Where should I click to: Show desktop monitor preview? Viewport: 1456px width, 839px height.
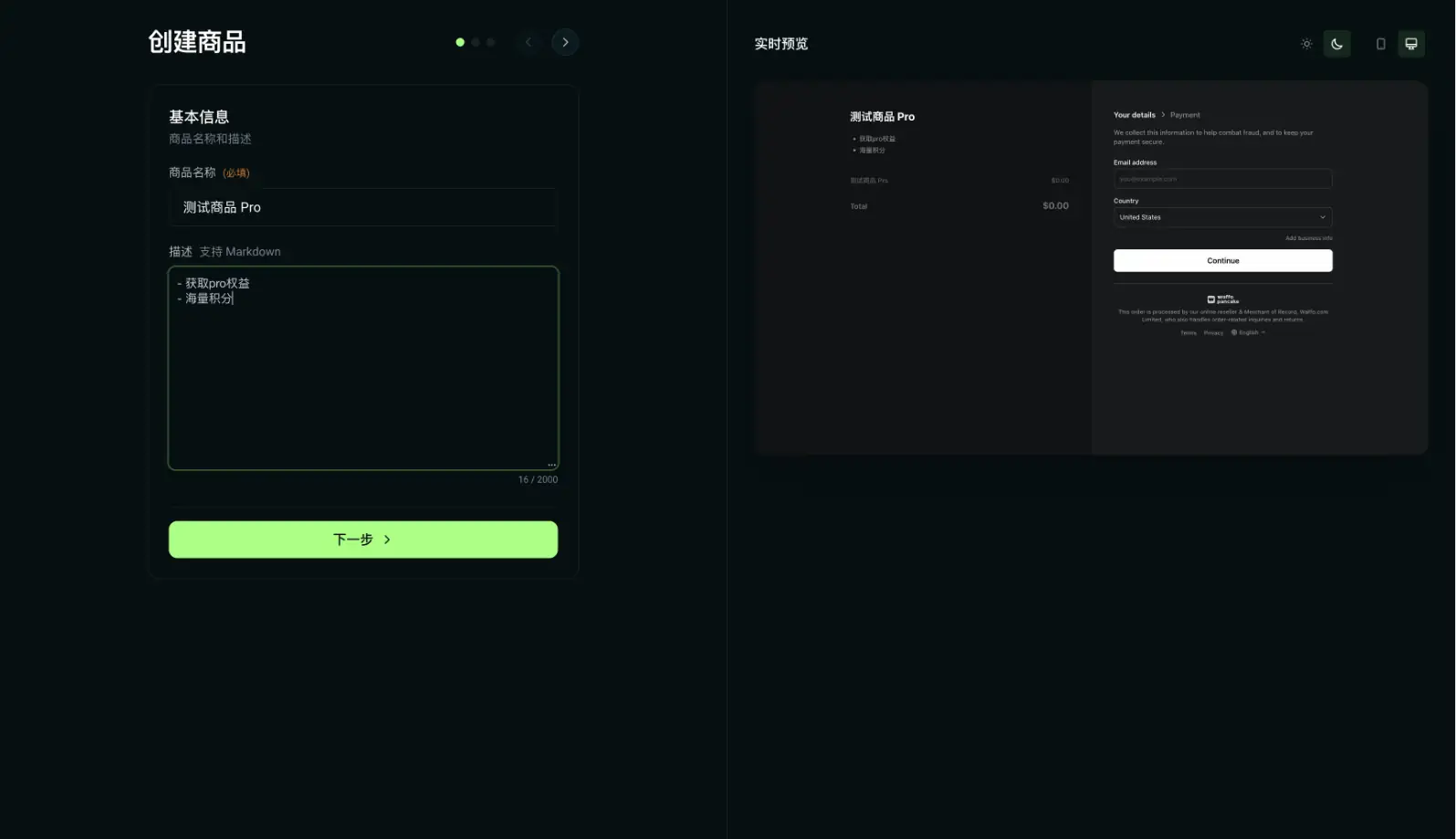(1411, 44)
